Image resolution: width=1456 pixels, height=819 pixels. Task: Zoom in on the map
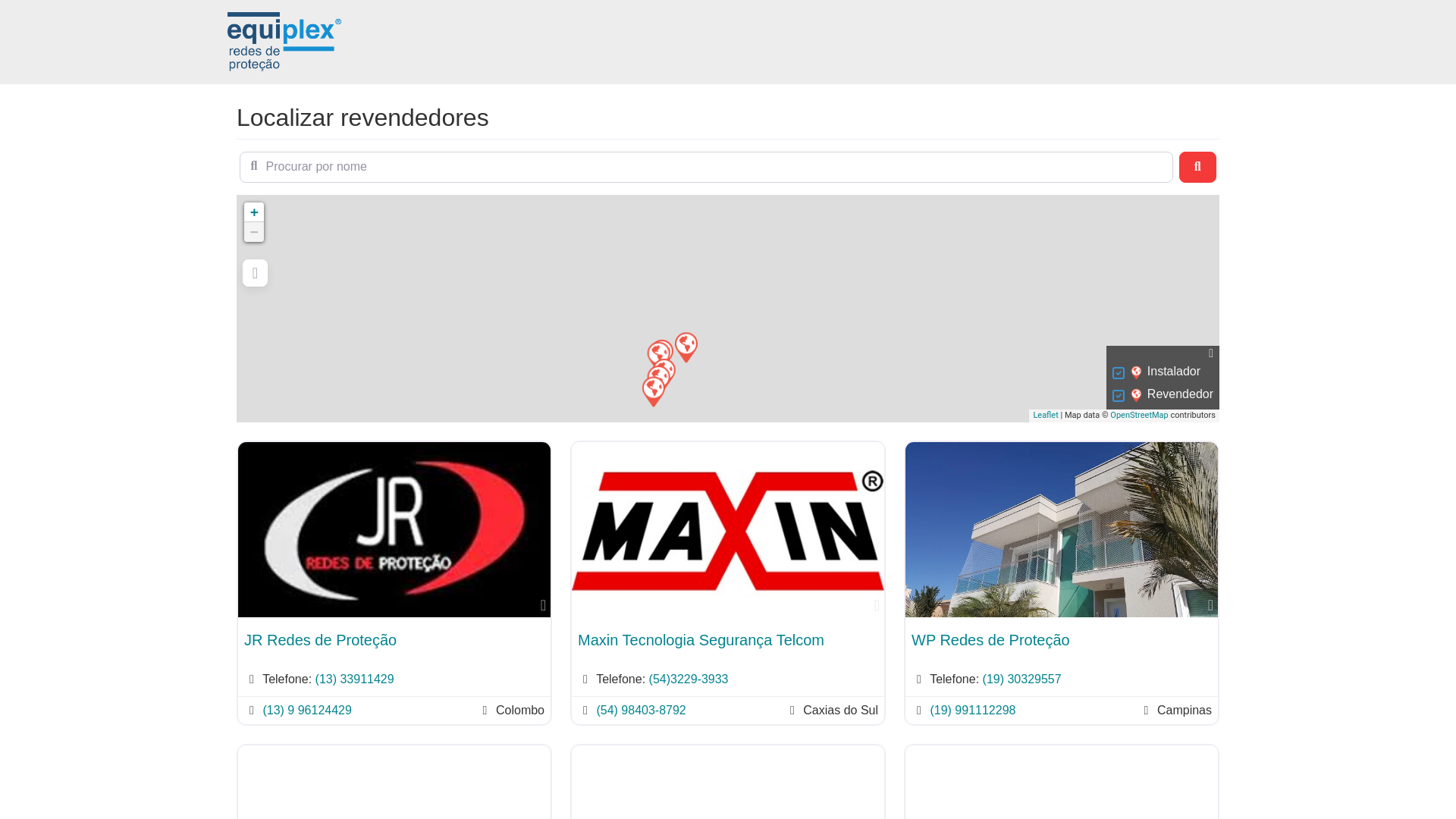pyautogui.click(x=254, y=212)
